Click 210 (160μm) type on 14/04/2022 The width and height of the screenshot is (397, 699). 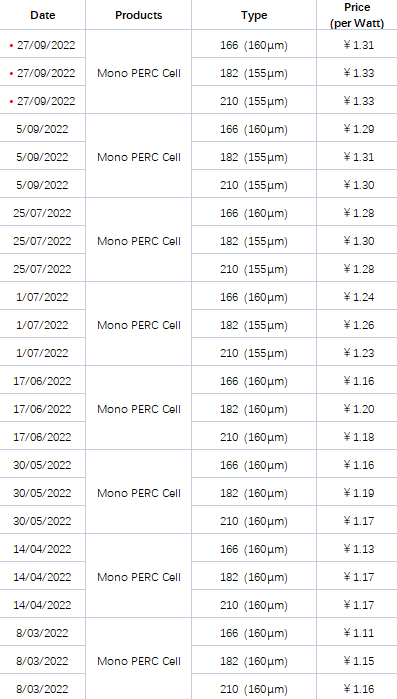pos(254,605)
